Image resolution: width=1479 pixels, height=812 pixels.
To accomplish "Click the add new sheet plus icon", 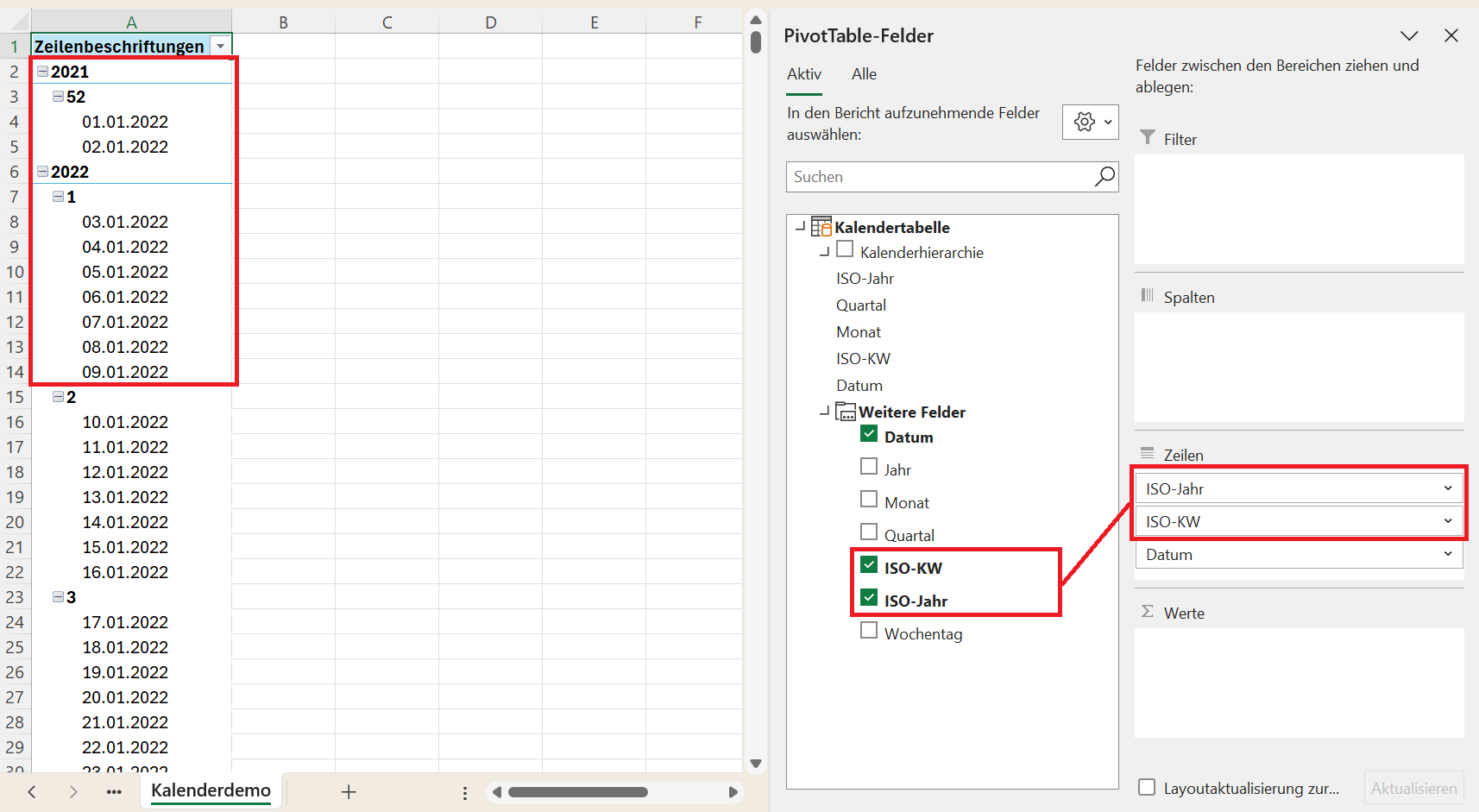I will pyautogui.click(x=349, y=792).
